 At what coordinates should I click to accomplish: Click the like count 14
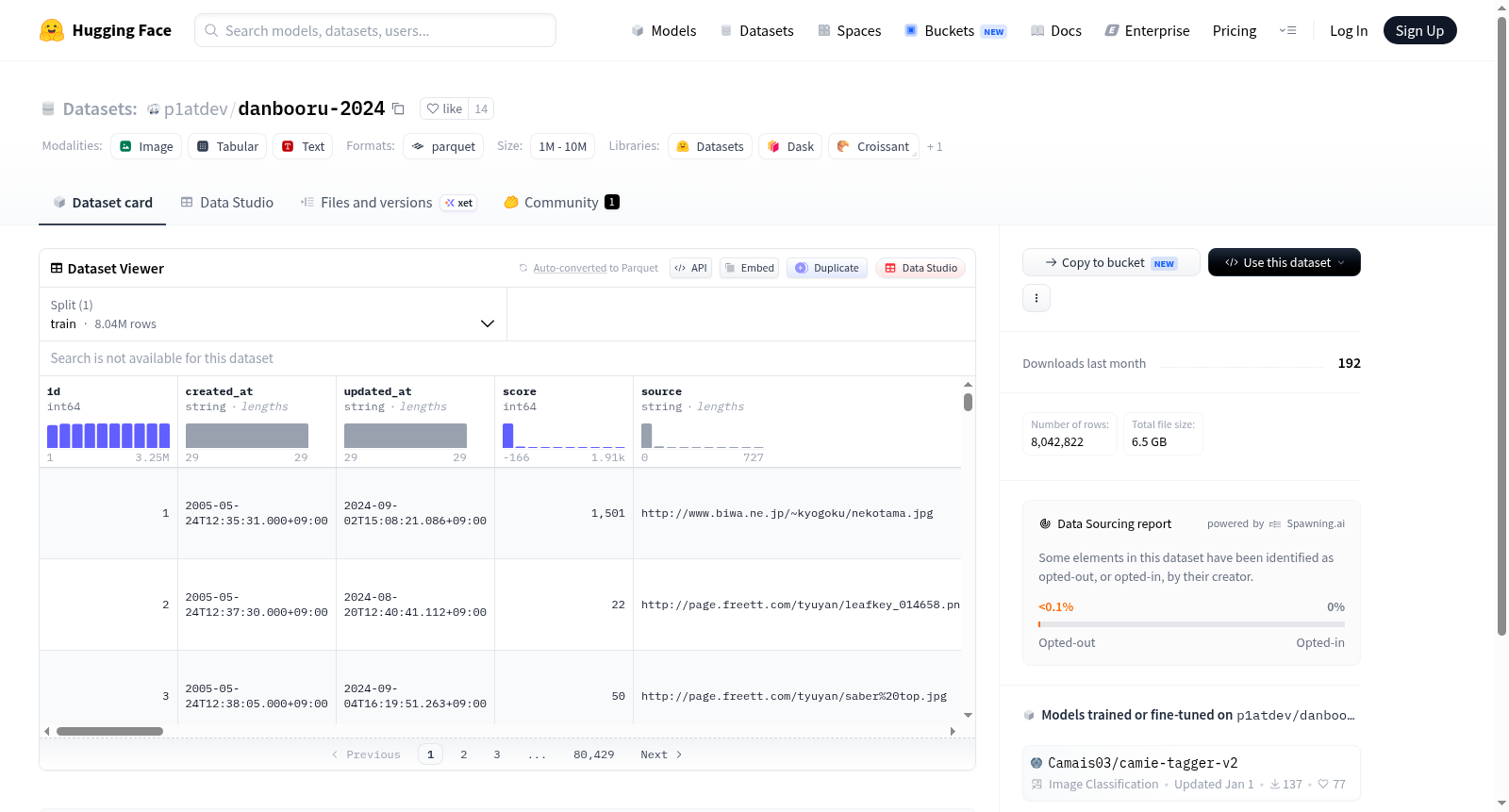tap(481, 108)
